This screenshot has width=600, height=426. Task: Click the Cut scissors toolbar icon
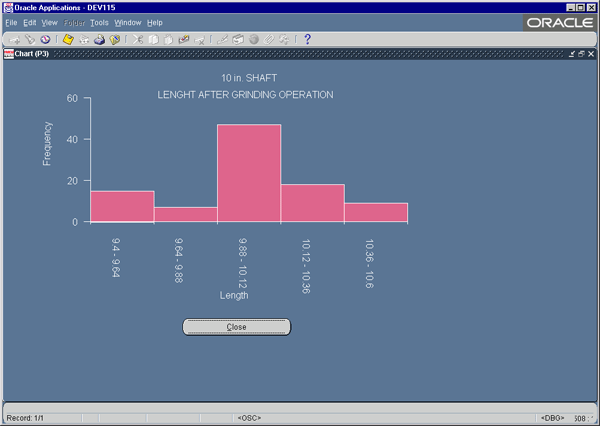138,39
